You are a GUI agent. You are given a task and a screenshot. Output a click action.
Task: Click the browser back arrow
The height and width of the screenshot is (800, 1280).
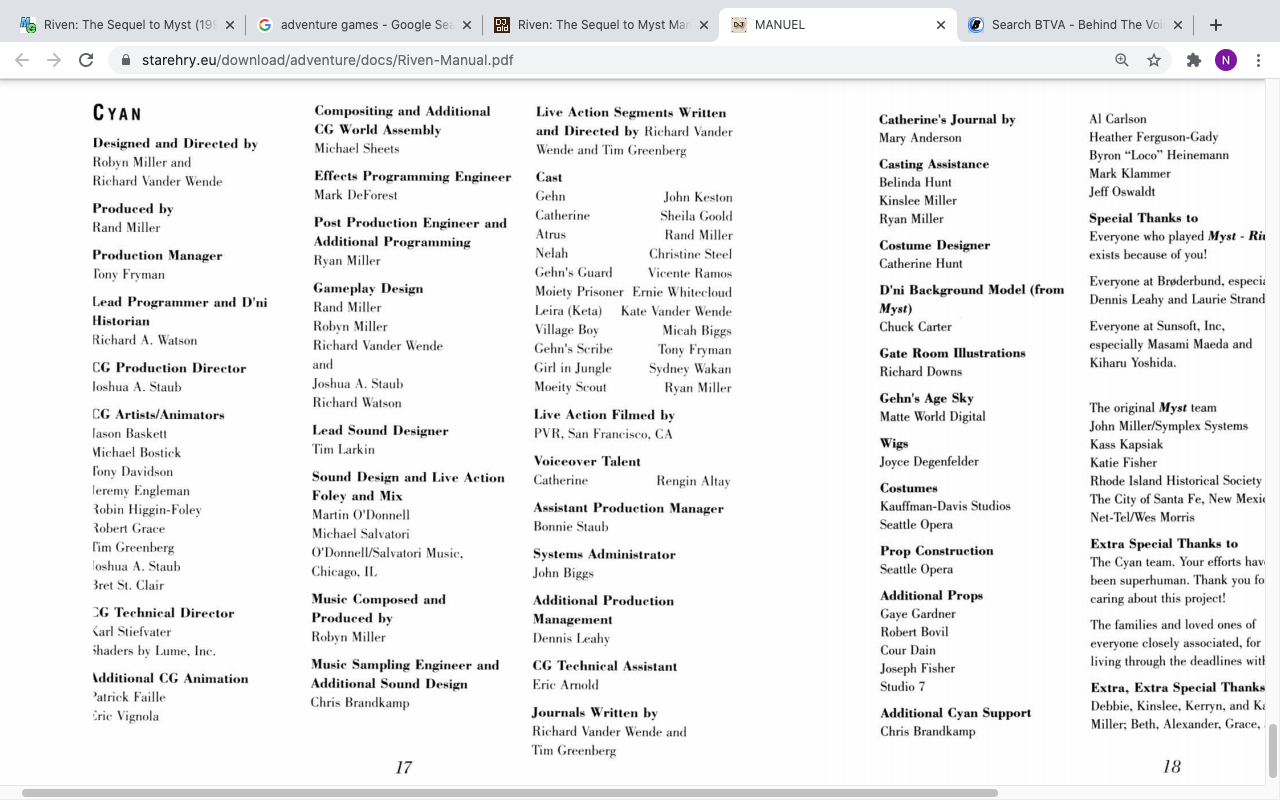(x=22, y=60)
